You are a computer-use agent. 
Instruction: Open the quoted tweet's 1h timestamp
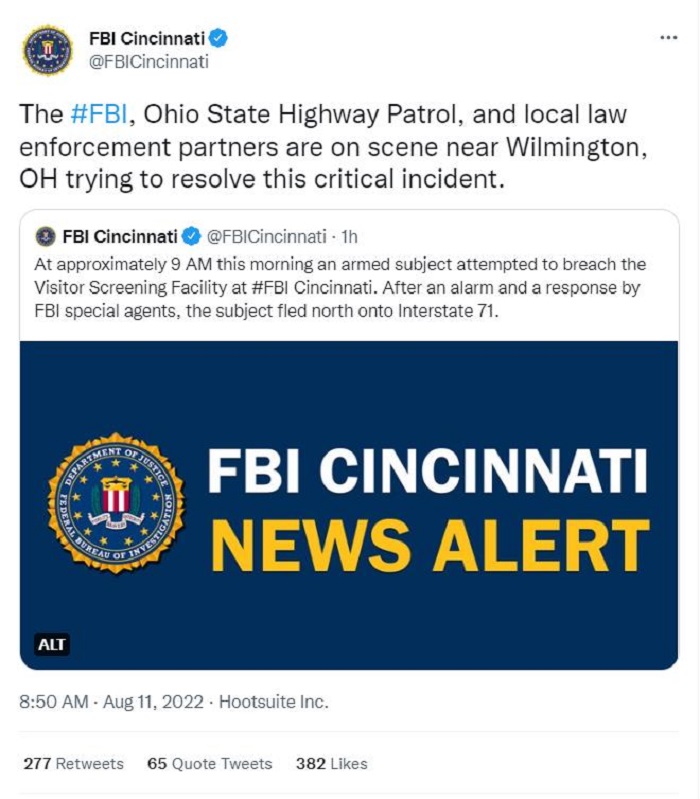[349, 237]
